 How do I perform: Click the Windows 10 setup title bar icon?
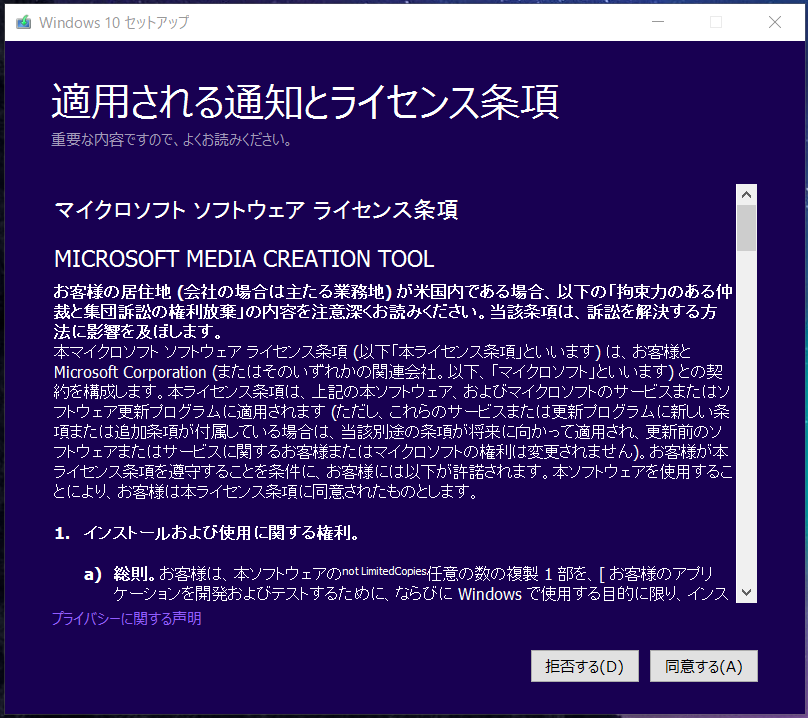(x=22, y=23)
